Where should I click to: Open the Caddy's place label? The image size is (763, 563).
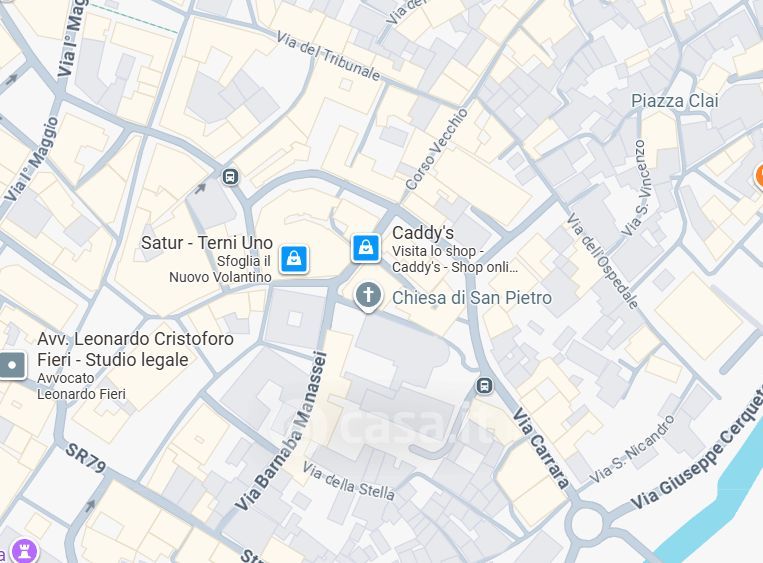(x=423, y=233)
